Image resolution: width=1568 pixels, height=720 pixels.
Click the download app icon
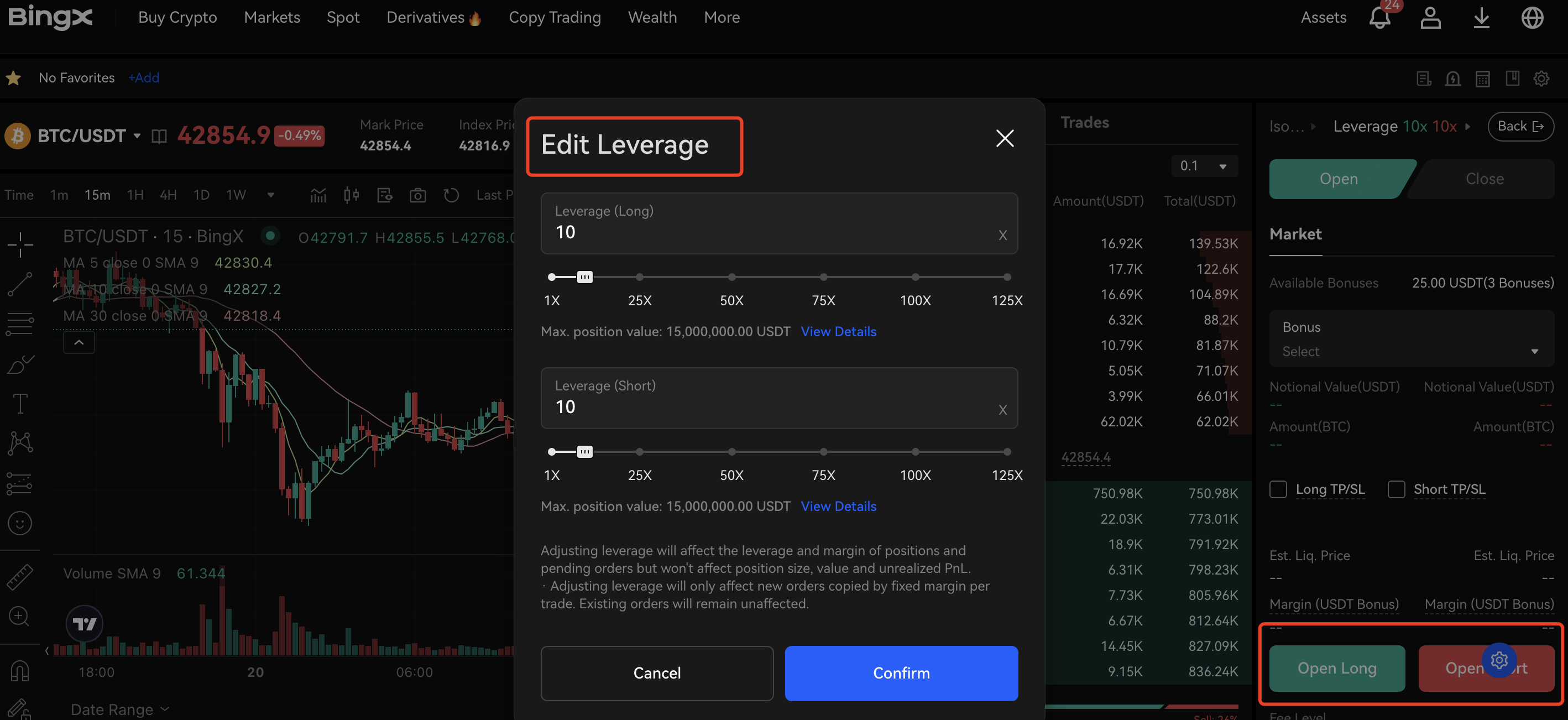point(1481,18)
